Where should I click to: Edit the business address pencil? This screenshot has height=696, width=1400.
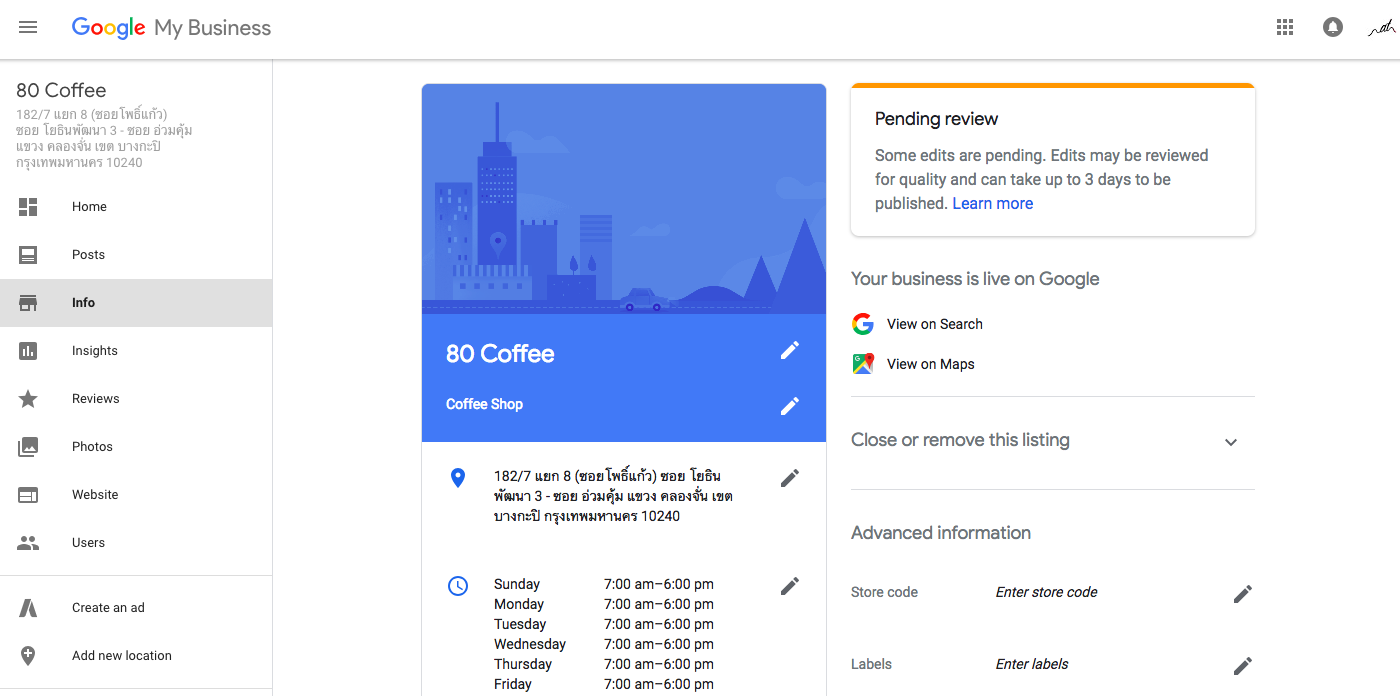point(790,478)
